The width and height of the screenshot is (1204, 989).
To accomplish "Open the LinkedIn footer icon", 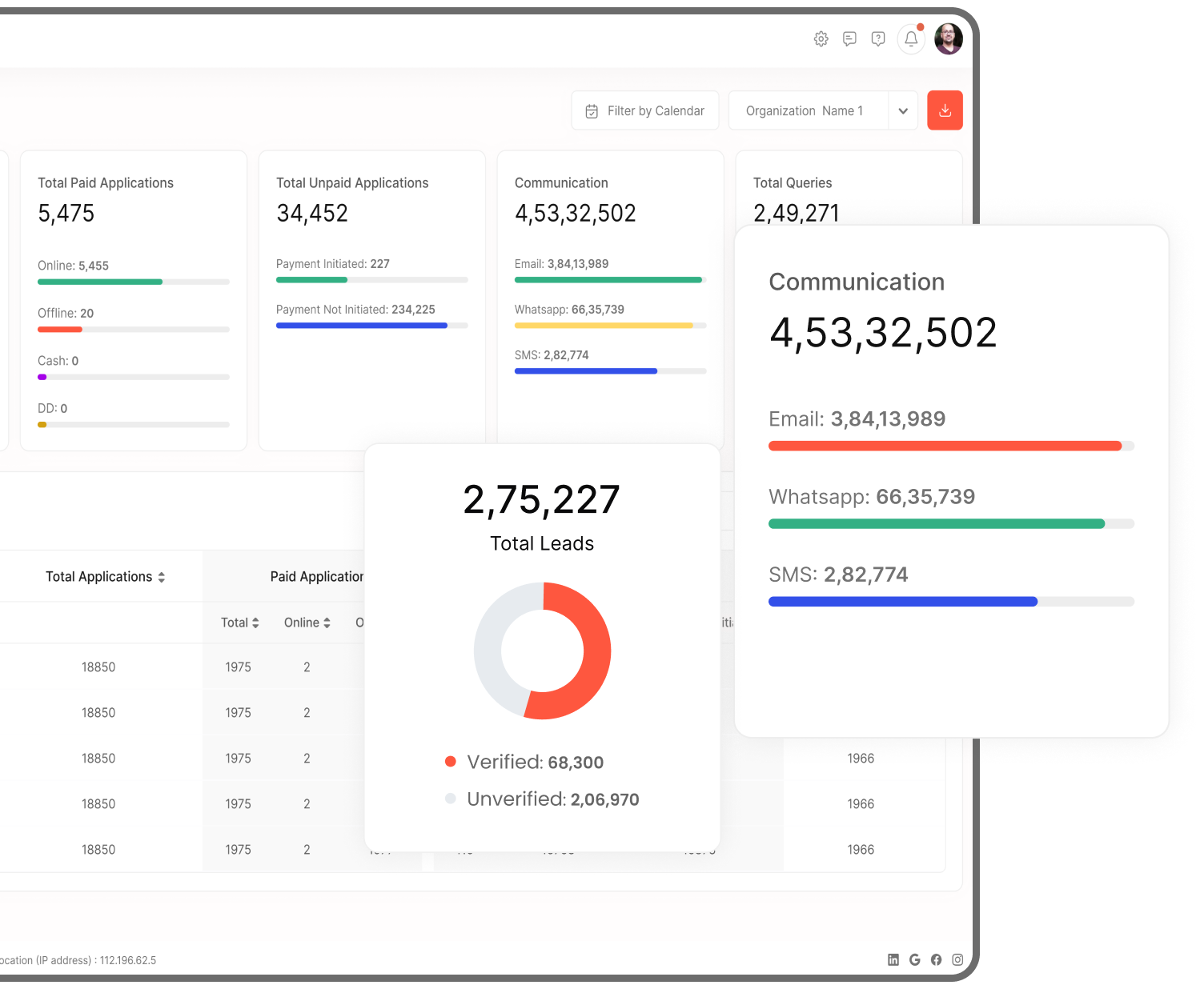I will point(893,959).
